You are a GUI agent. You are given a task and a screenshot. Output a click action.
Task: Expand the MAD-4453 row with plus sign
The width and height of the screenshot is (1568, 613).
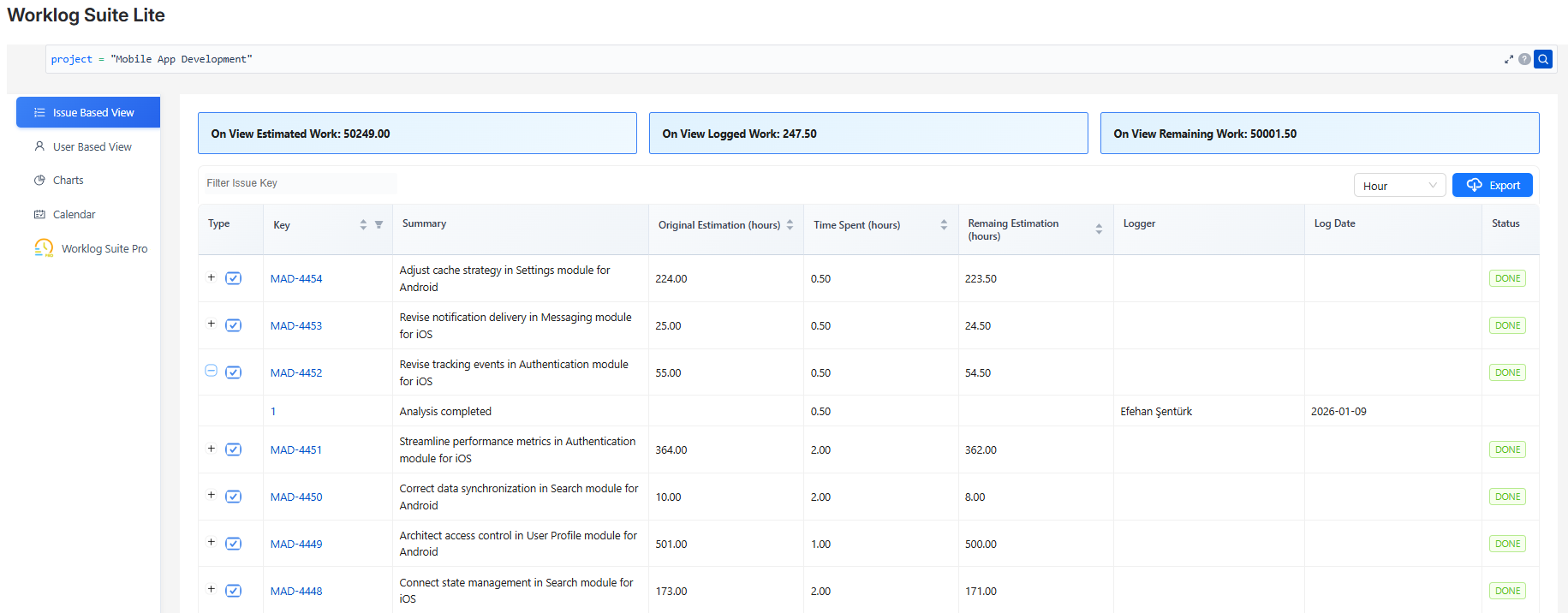click(x=211, y=324)
